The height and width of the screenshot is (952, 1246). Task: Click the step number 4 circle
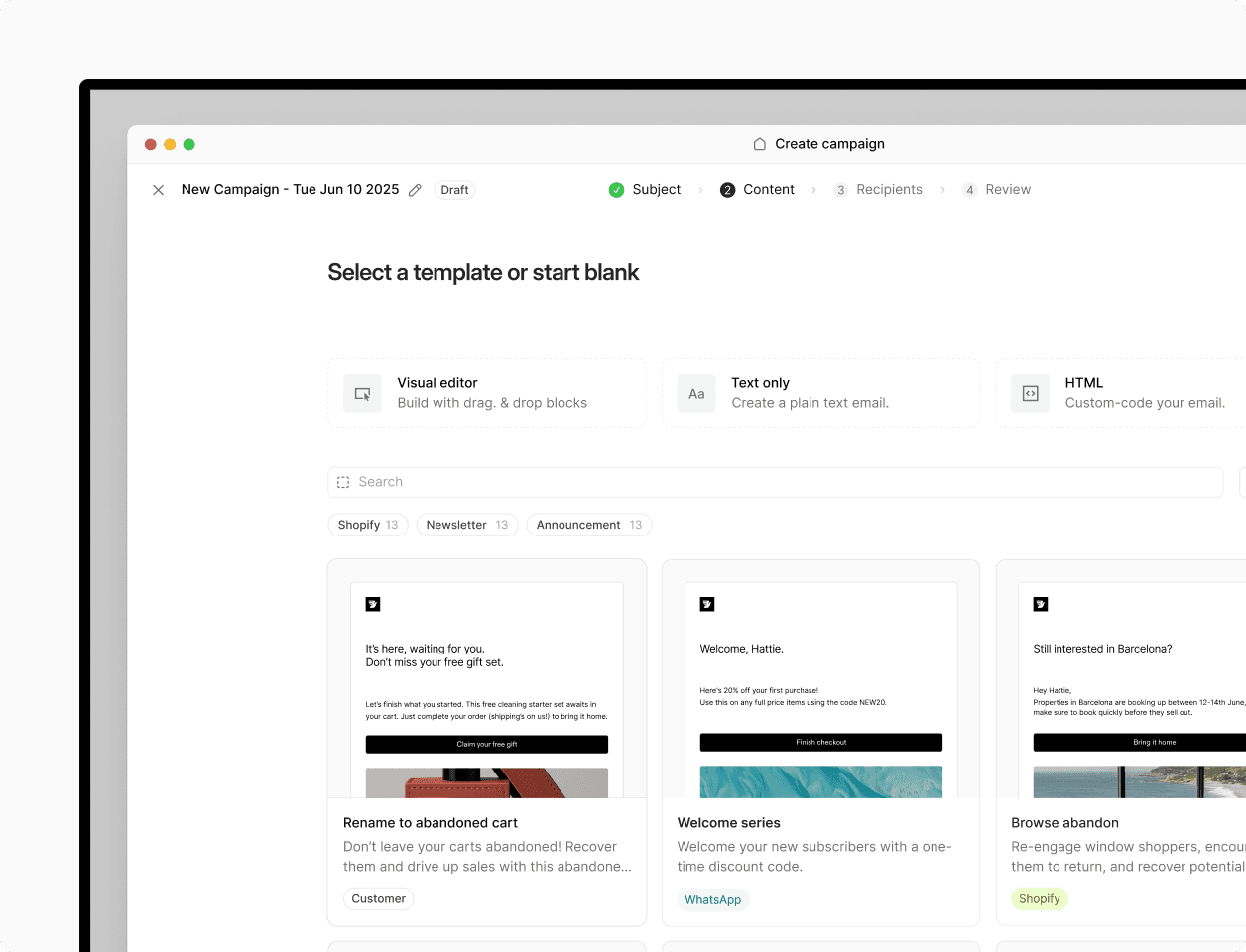pos(970,190)
